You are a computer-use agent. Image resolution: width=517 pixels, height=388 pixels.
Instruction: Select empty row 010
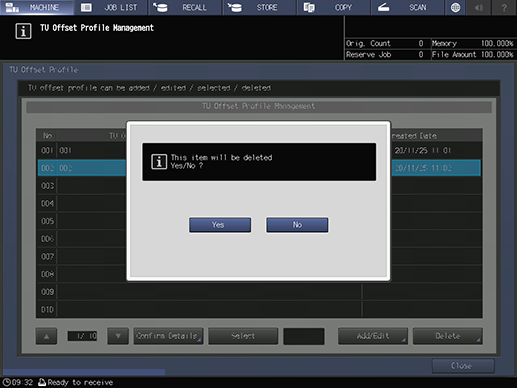tap(259, 309)
